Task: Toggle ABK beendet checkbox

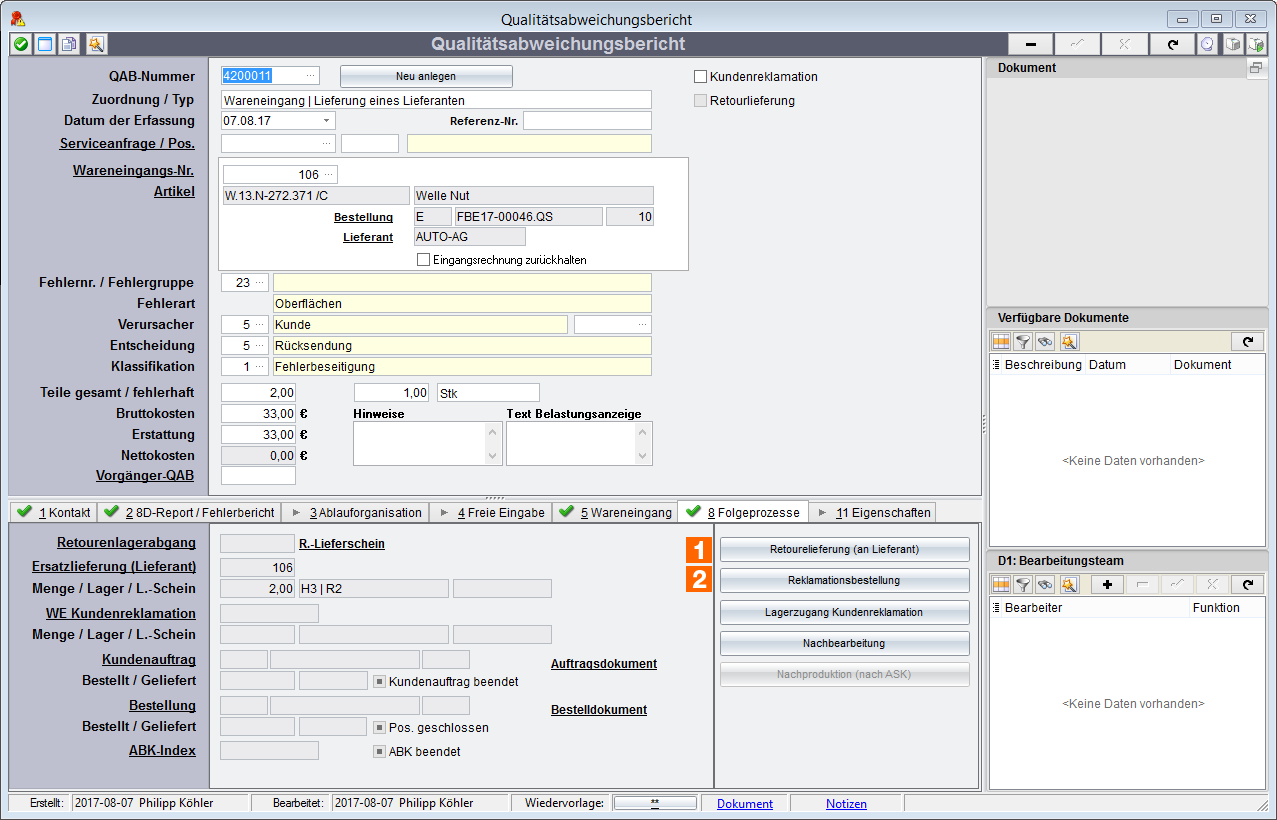Action: (x=380, y=751)
